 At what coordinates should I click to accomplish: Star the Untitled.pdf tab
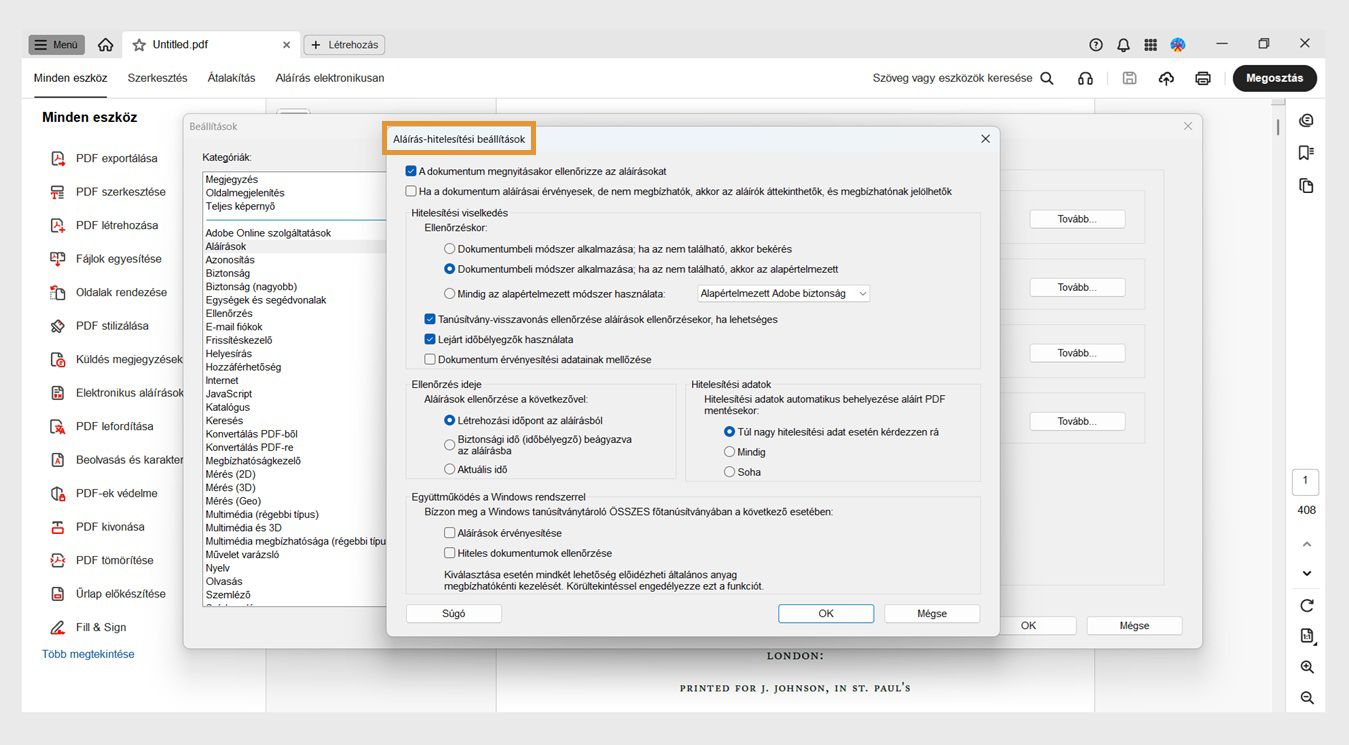139,45
